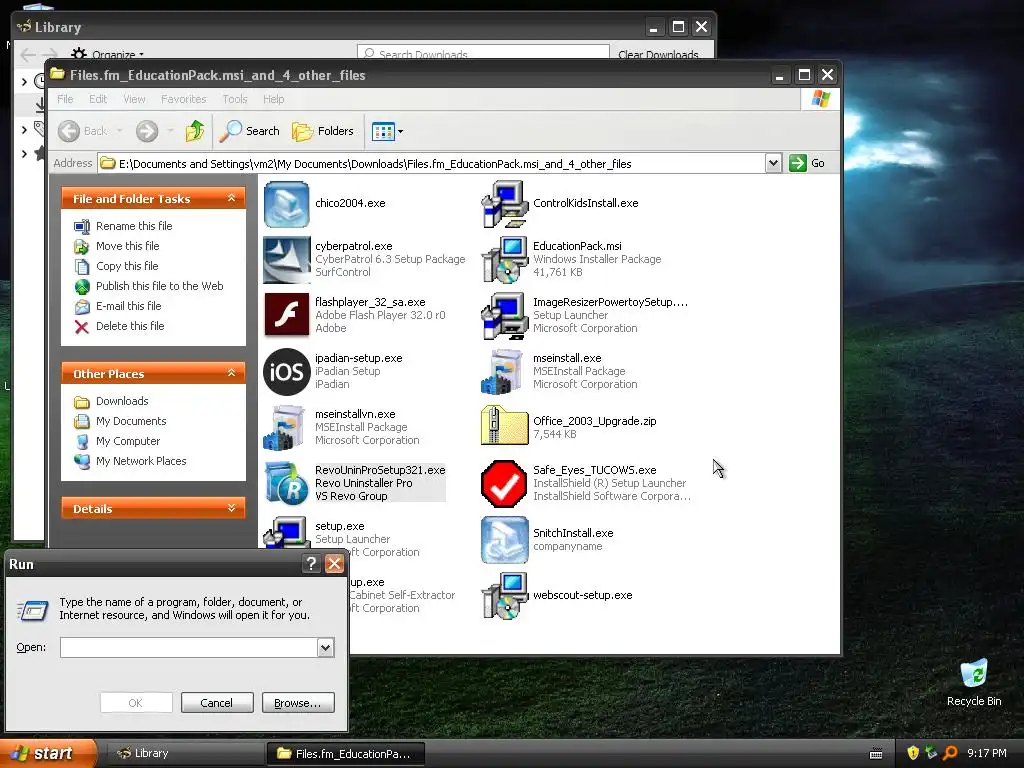Image resolution: width=1024 pixels, height=768 pixels.
Task: Go to My Computer in Other Places
Action: coord(127,441)
